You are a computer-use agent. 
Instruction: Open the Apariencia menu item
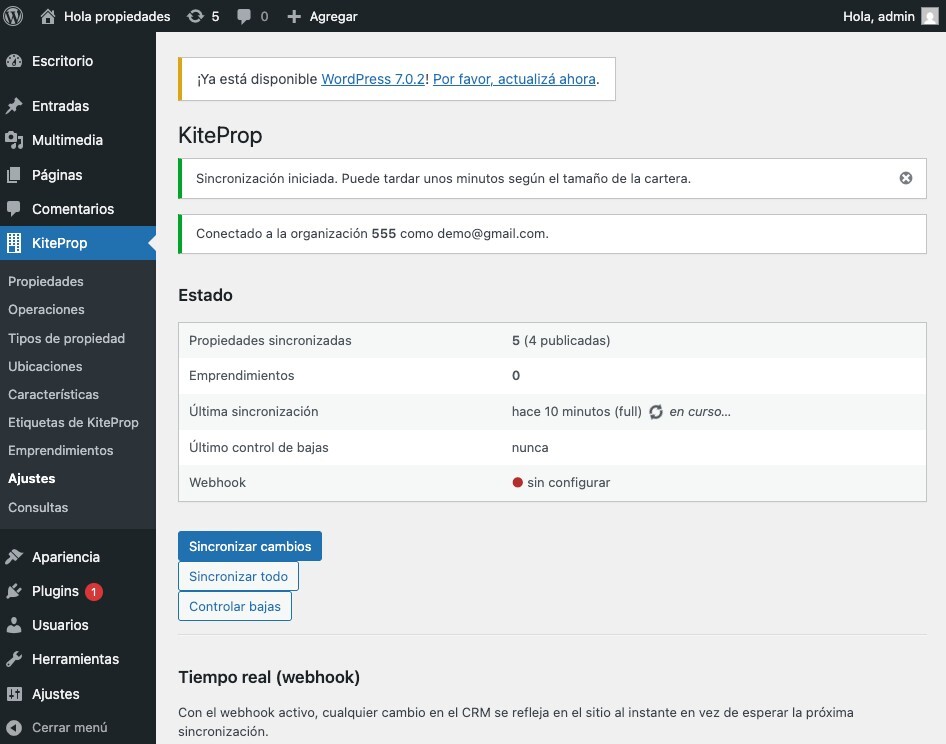tap(78, 557)
